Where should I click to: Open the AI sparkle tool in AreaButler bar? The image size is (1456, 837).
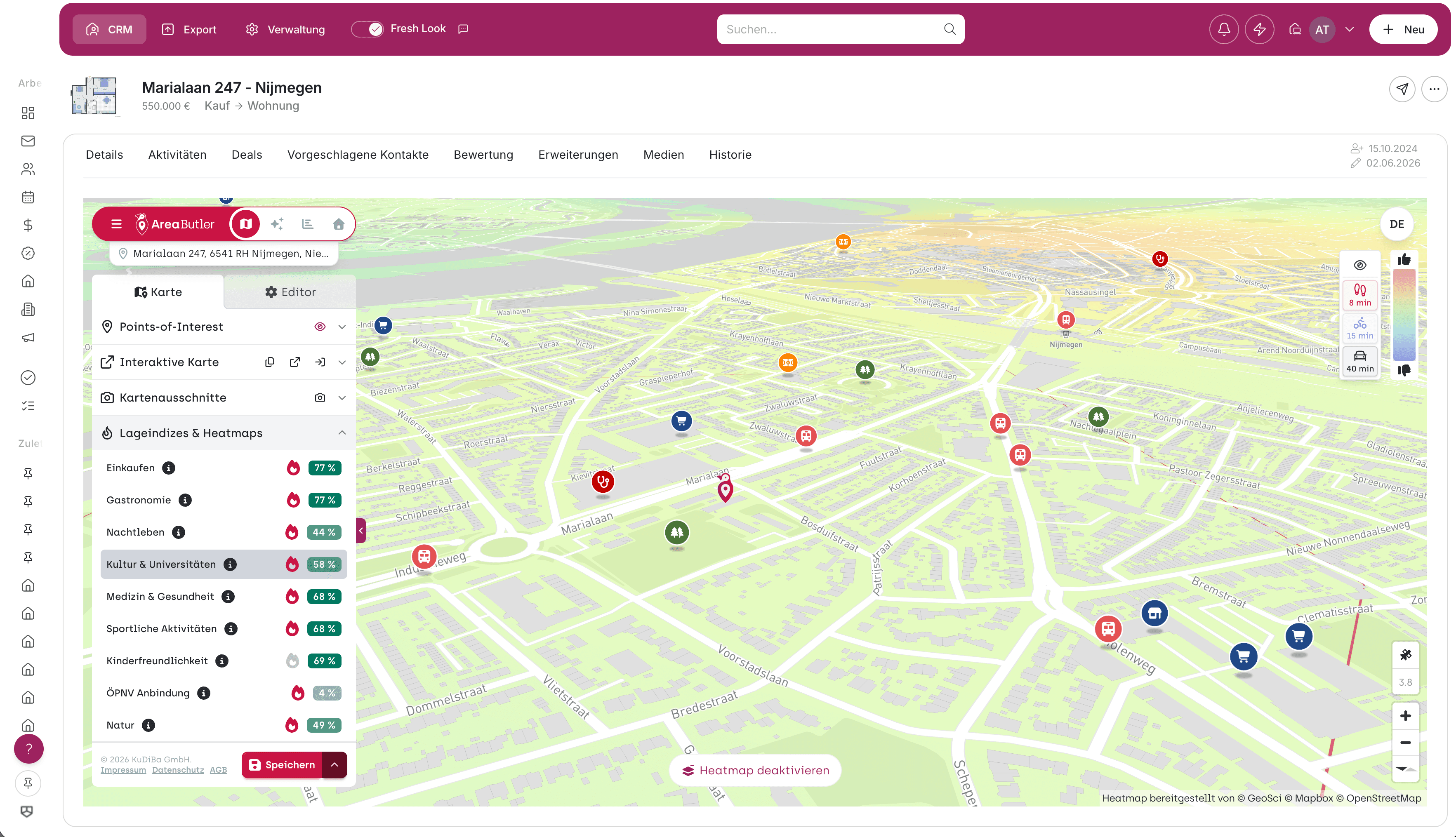[277, 224]
